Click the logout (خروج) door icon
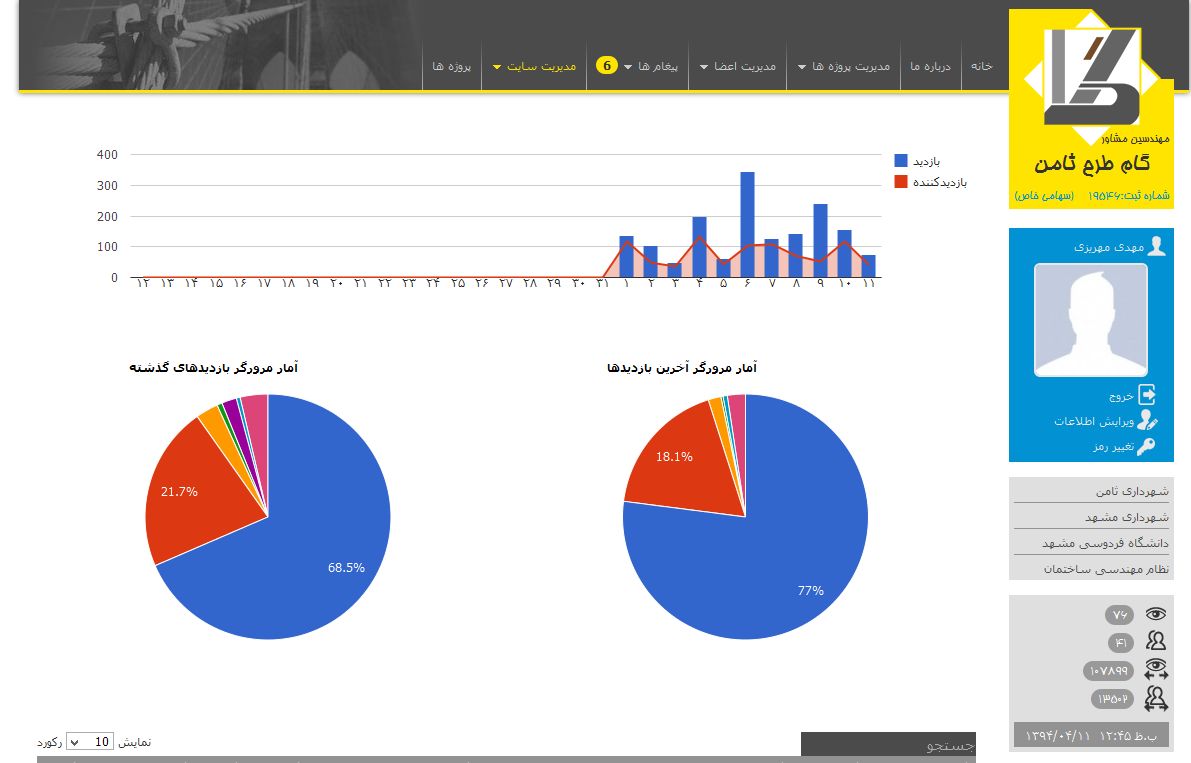 pos(1147,395)
